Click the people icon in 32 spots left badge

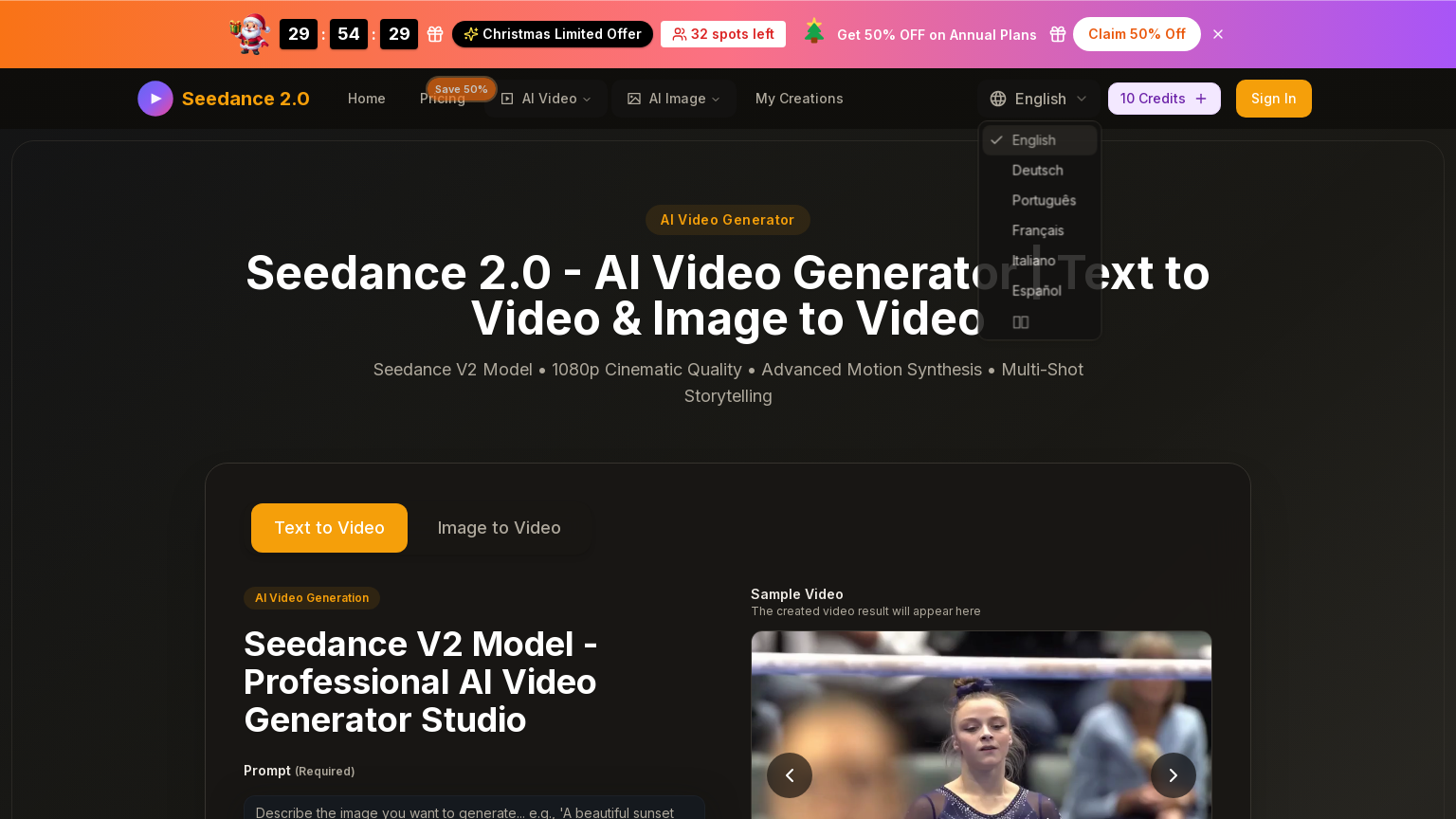[679, 34]
